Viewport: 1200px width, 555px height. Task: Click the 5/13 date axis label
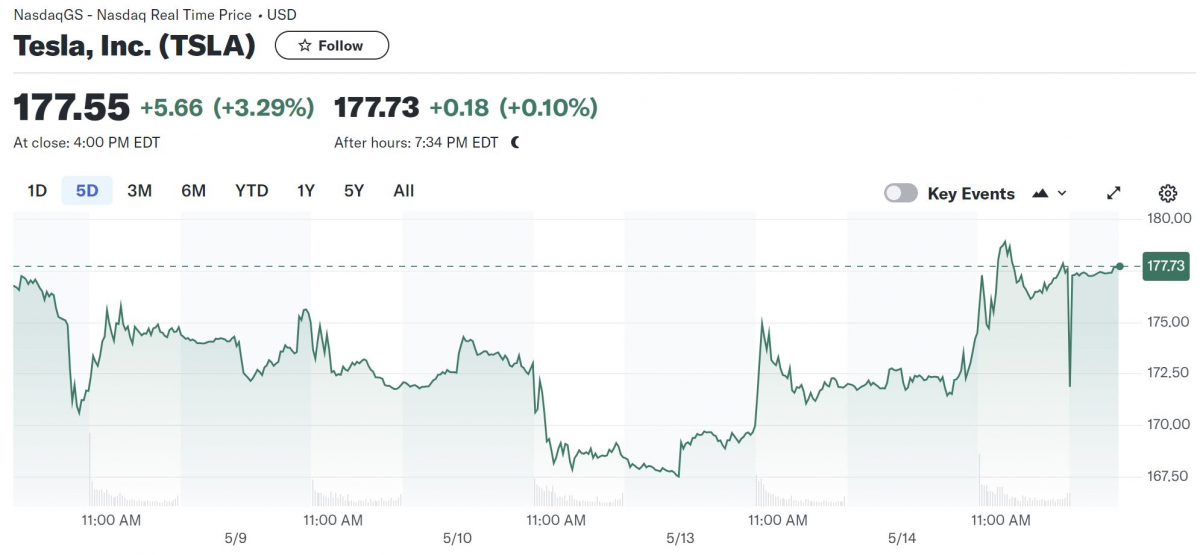(x=680, y=538)
